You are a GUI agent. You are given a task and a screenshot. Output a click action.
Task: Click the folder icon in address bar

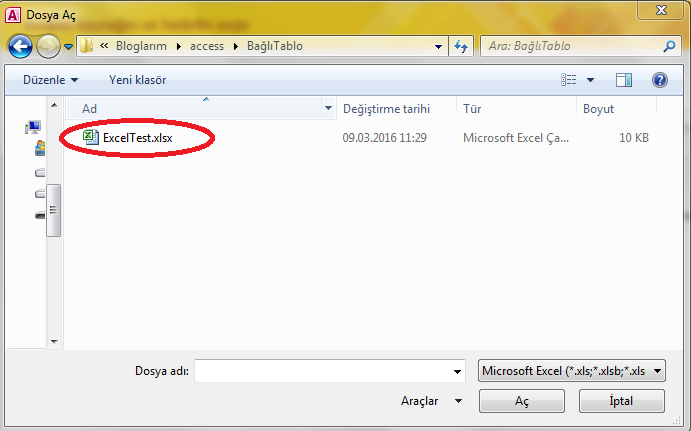(86, 45)
